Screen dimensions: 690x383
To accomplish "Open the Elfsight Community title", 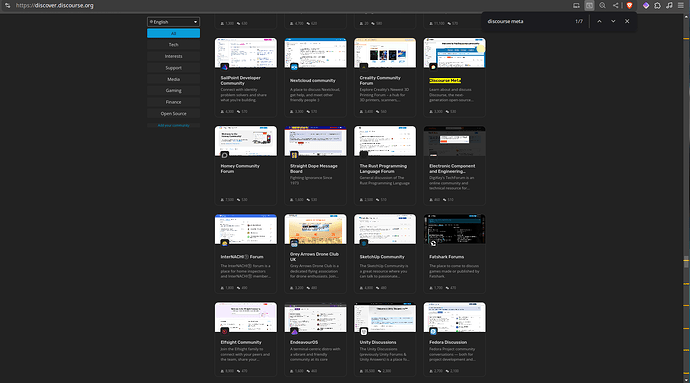I will [241, 342].
